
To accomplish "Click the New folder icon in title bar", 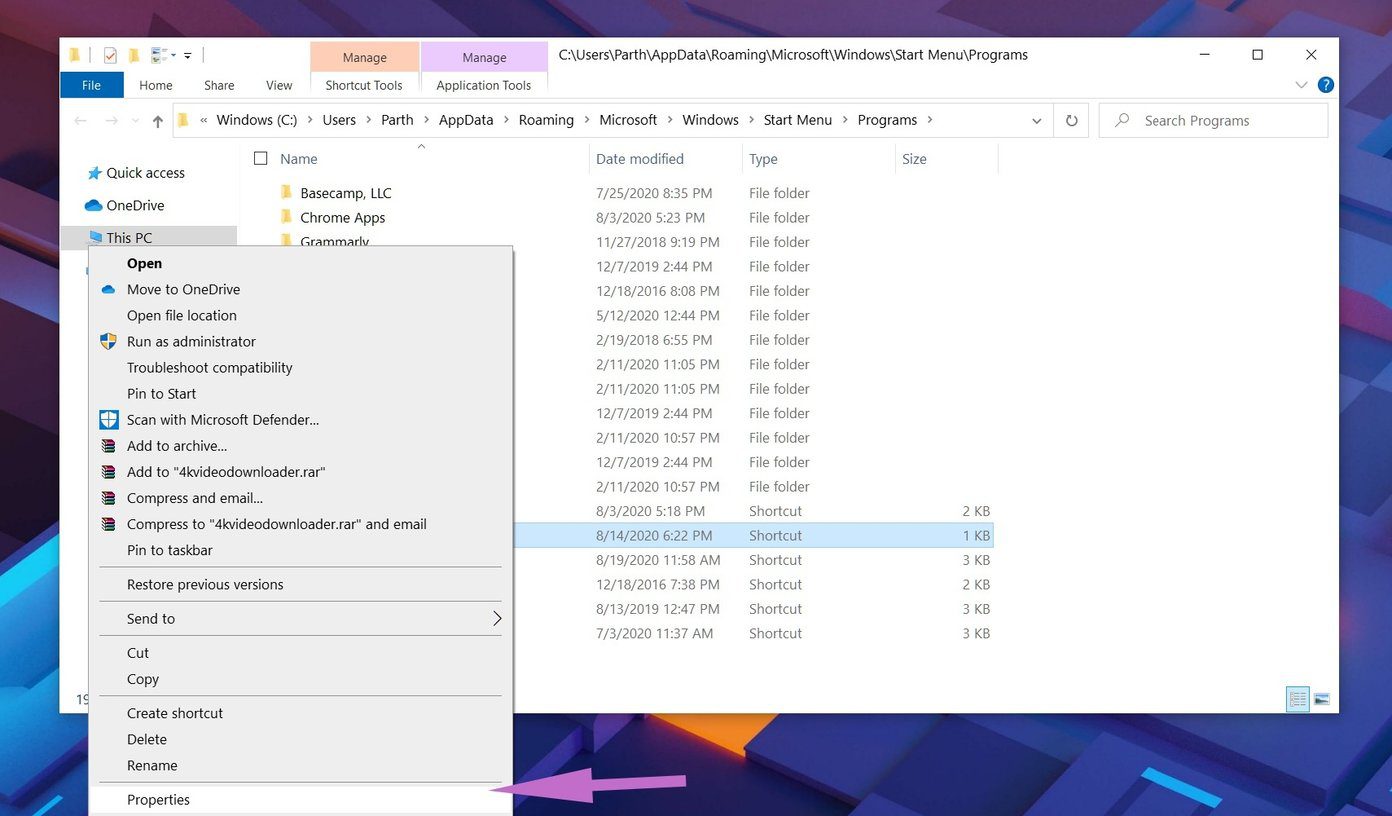I will [x=133, y=55].
